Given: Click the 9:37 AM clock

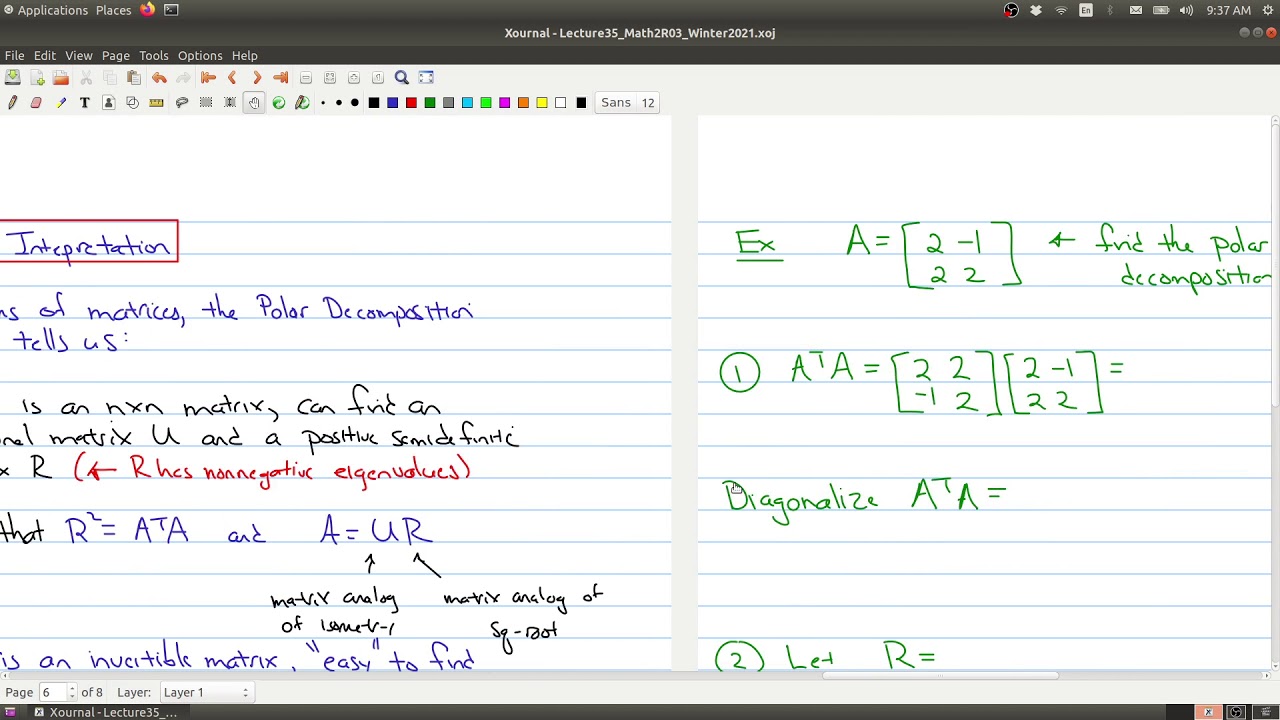Looking at the screenshot, I should point(1228,10).
